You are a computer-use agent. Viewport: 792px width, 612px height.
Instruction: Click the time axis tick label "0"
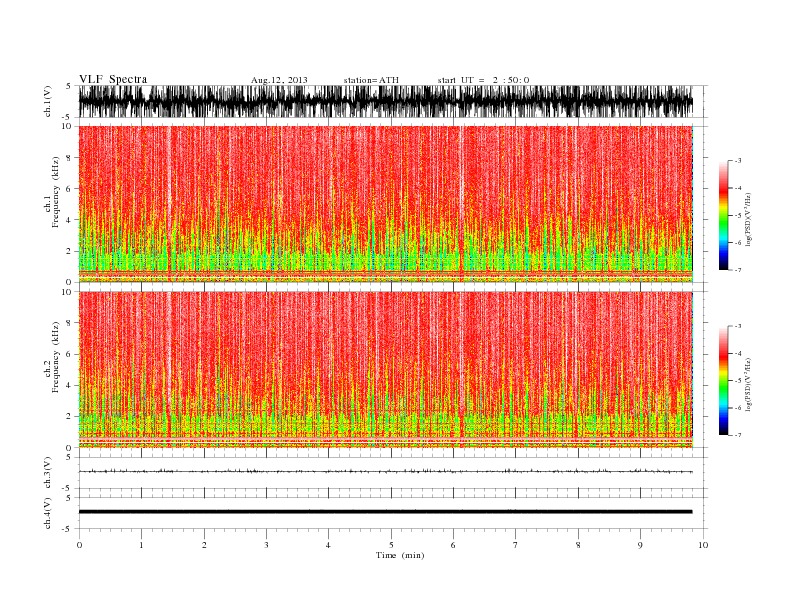79,545
